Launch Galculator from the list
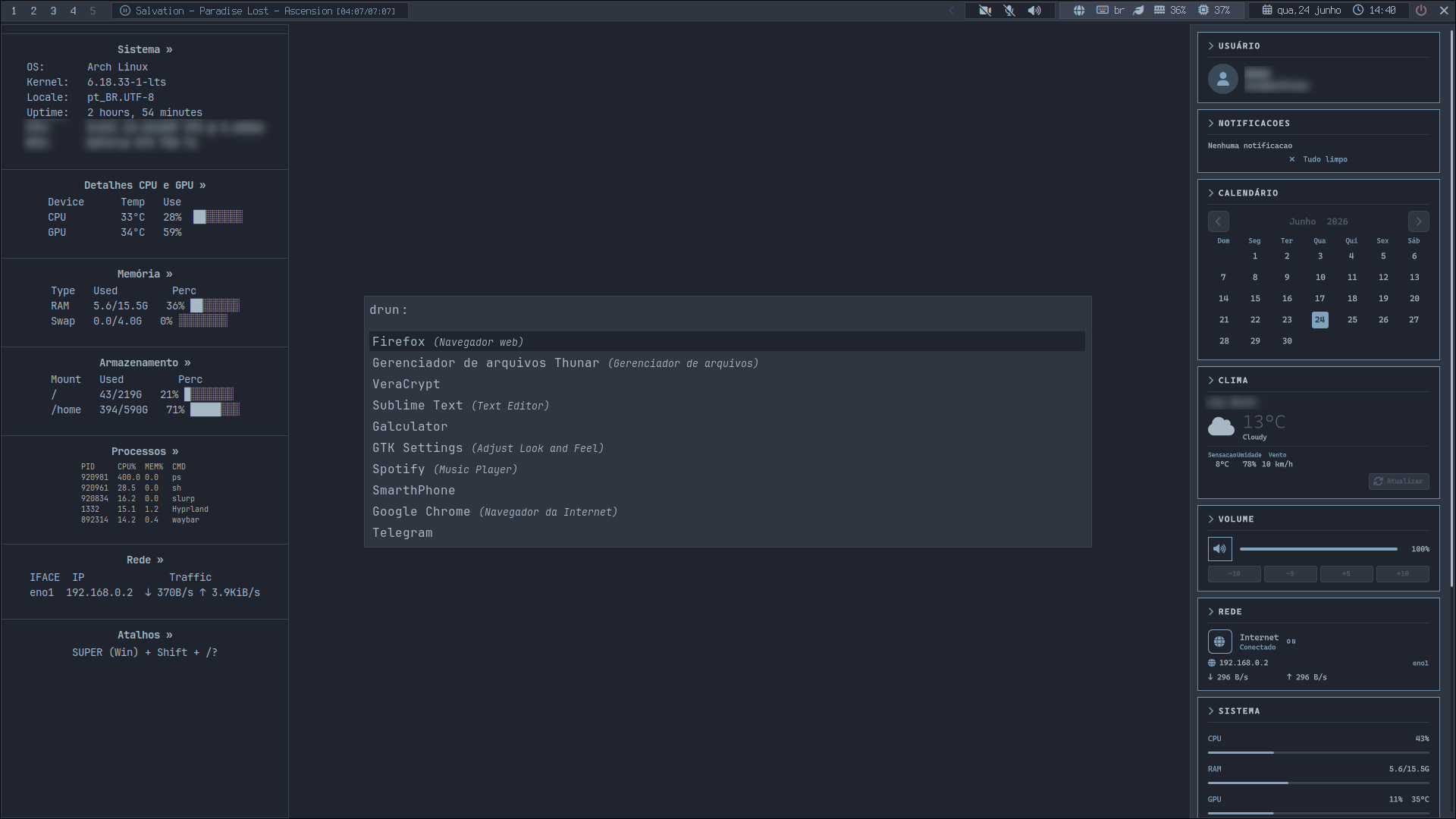 [727, 427]
